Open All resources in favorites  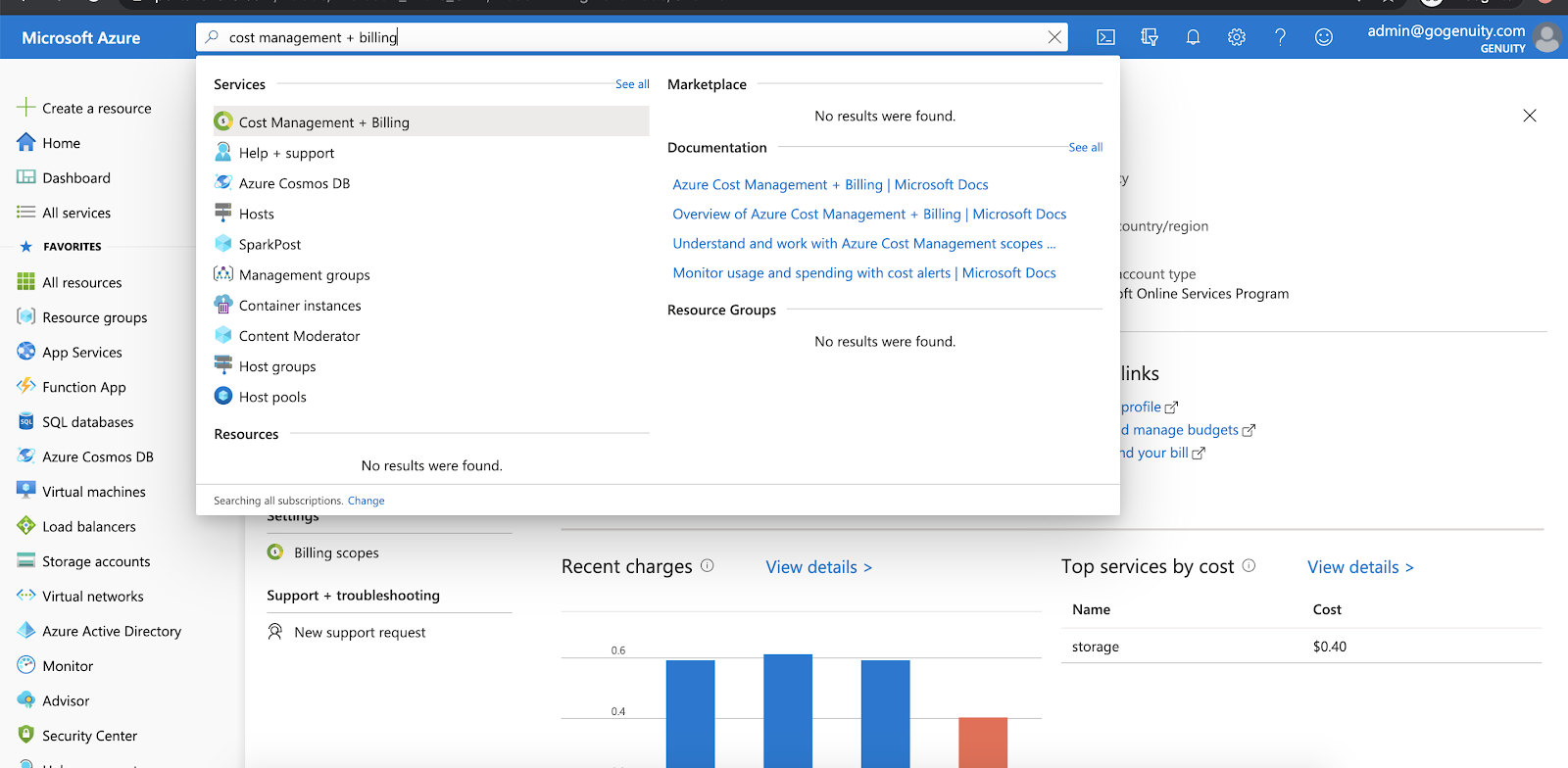(x=82, y=282)
